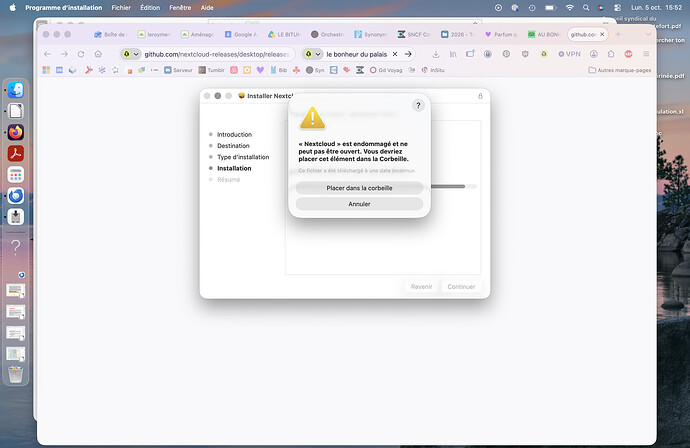The width and height of the screenshot is (690, 448).
Task: Switch to the Orchestr tab
Action: pos(327,34)
